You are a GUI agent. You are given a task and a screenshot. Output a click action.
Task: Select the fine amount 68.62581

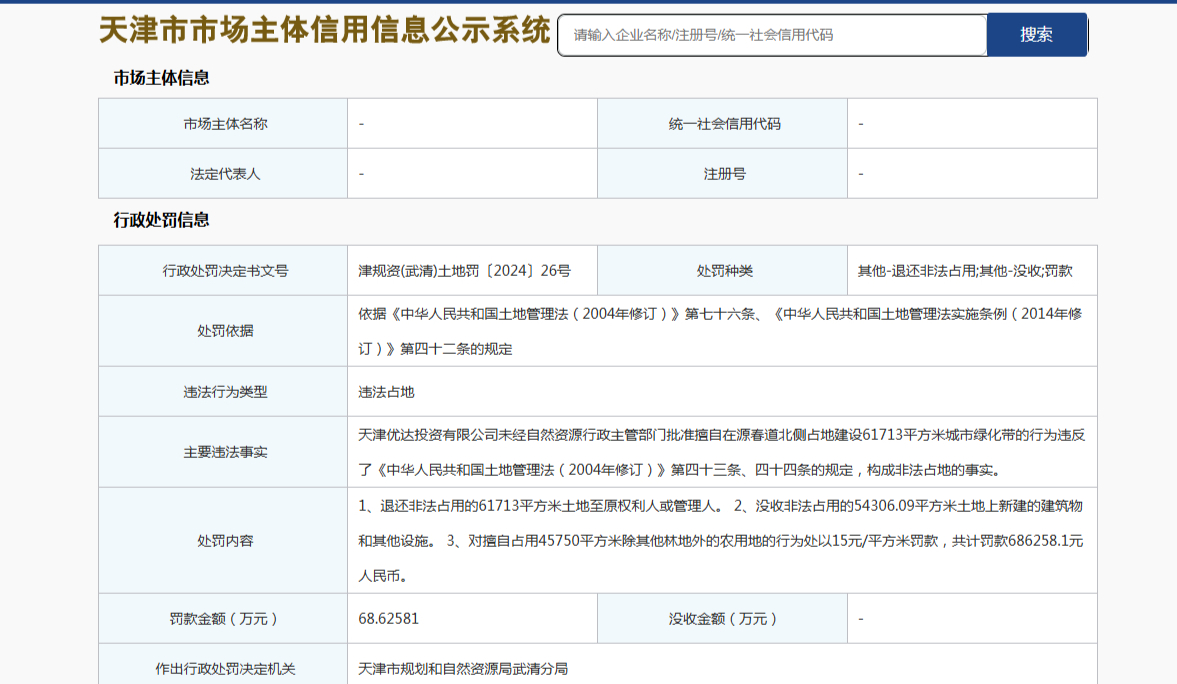click(x=388, y=619)
